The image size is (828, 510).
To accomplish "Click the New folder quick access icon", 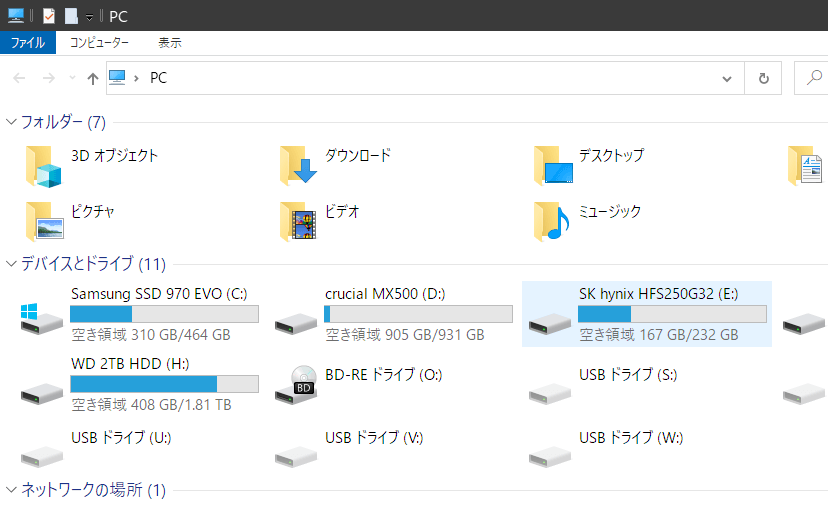I will pyautogui.click(x=71, y=16).
